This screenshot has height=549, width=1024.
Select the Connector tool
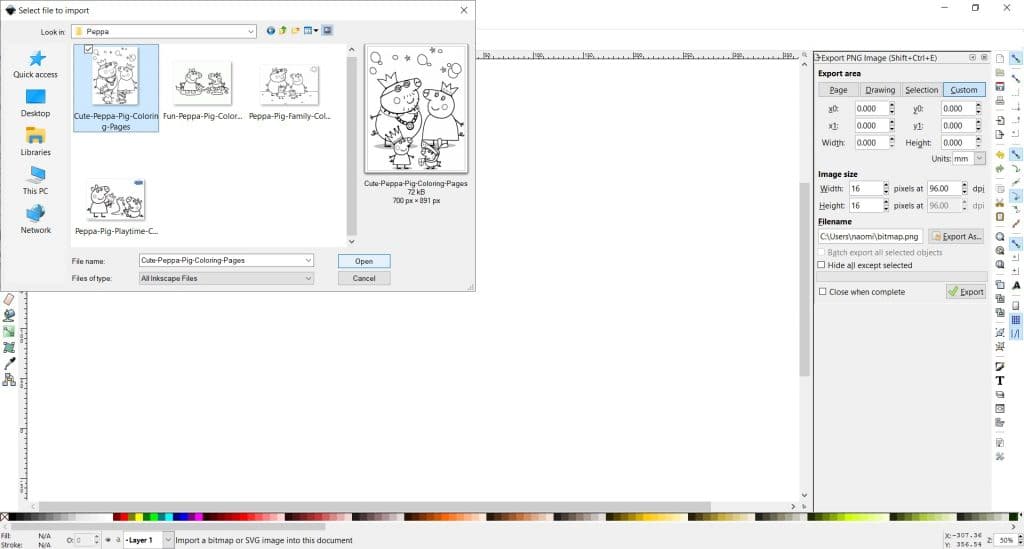(8, 380)
